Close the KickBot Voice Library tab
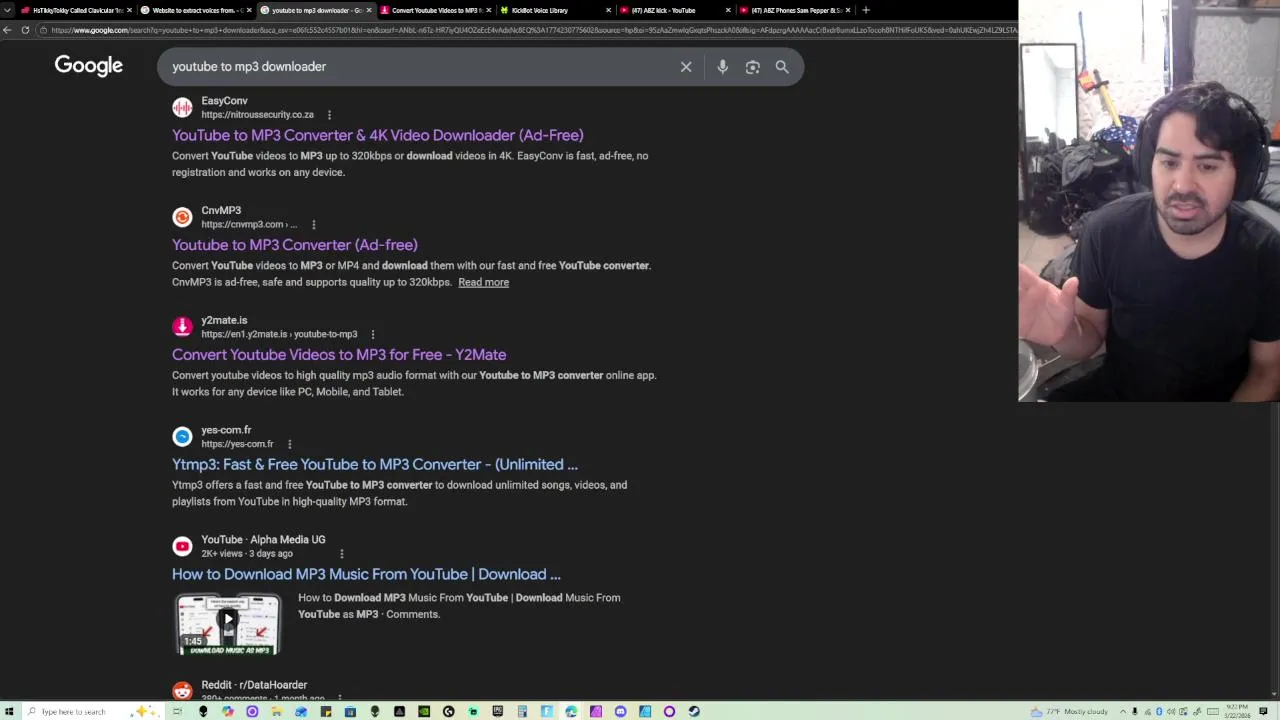Image resolution: width=1280 pixels, height=720 pixels. (x=608, y=10)
